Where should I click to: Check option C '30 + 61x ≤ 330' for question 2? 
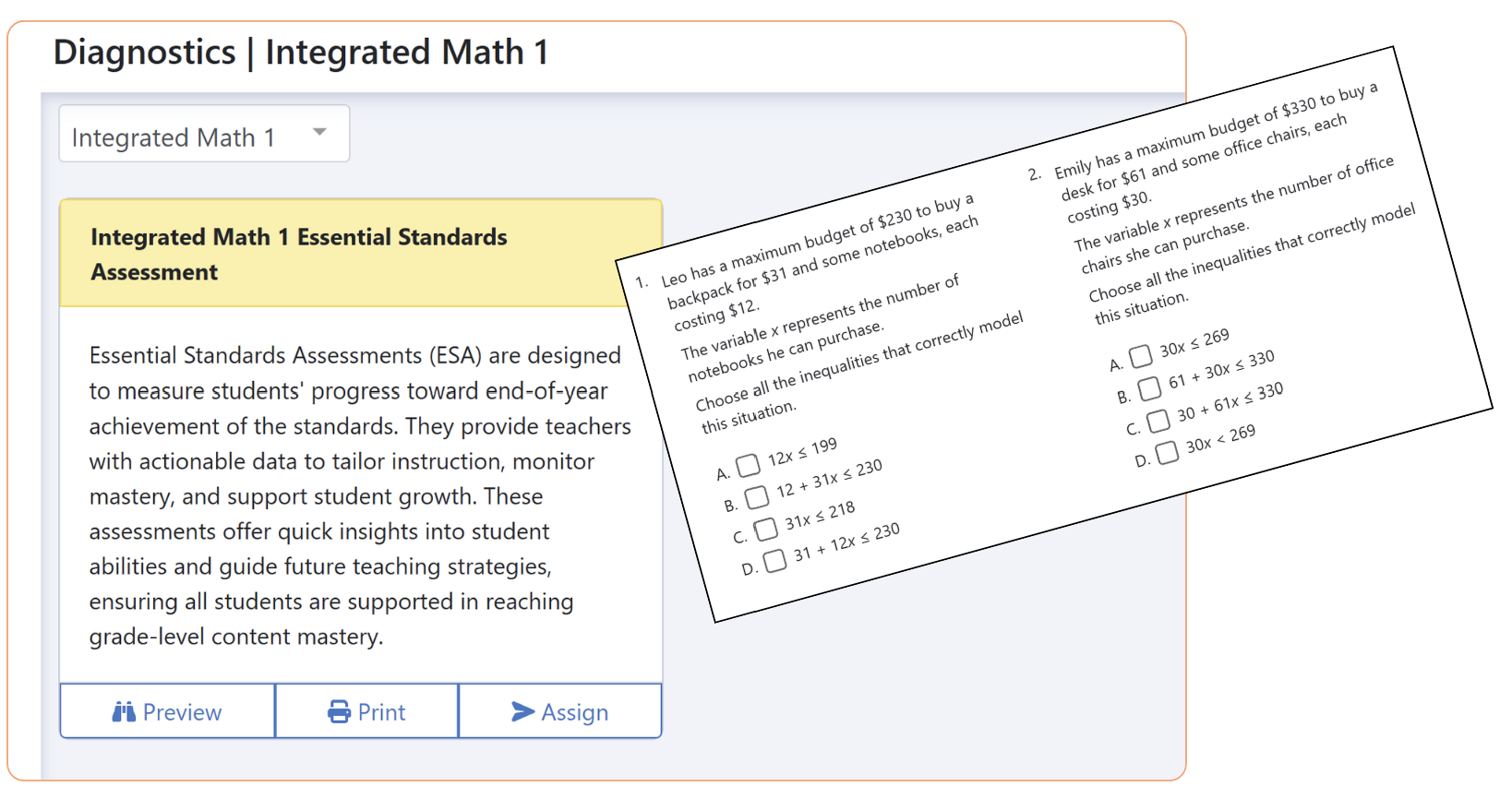(1158, 421)
